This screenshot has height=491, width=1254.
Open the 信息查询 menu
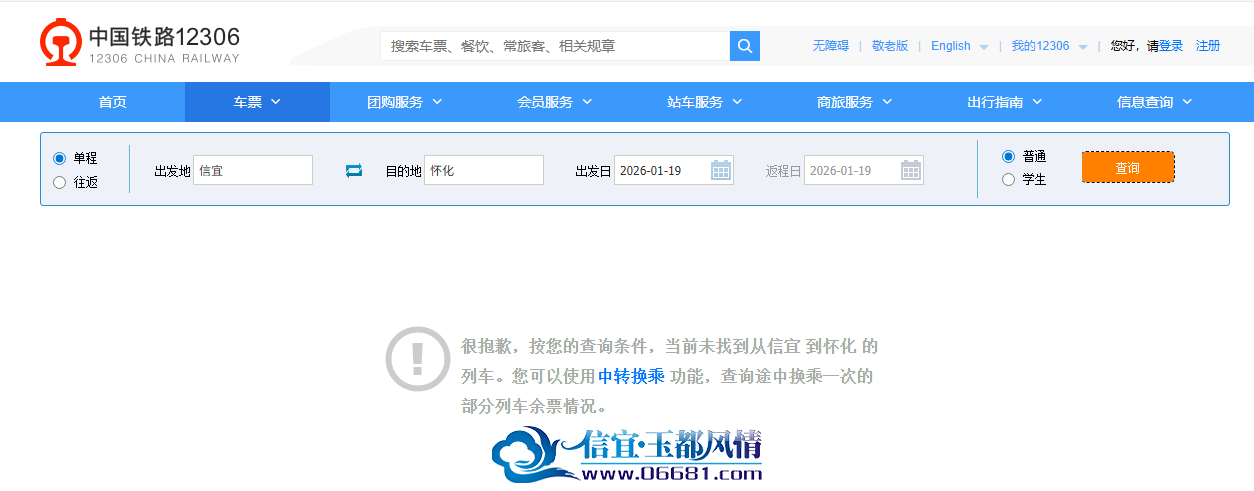point(1155,102)
